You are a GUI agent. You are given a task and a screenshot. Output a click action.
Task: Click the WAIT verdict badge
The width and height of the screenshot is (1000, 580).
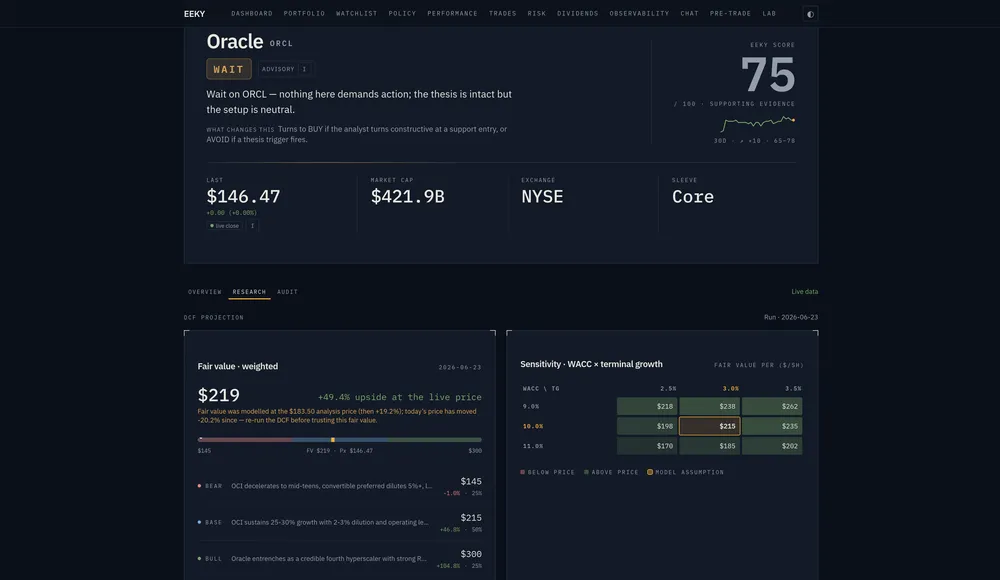[x=229, y=69]
